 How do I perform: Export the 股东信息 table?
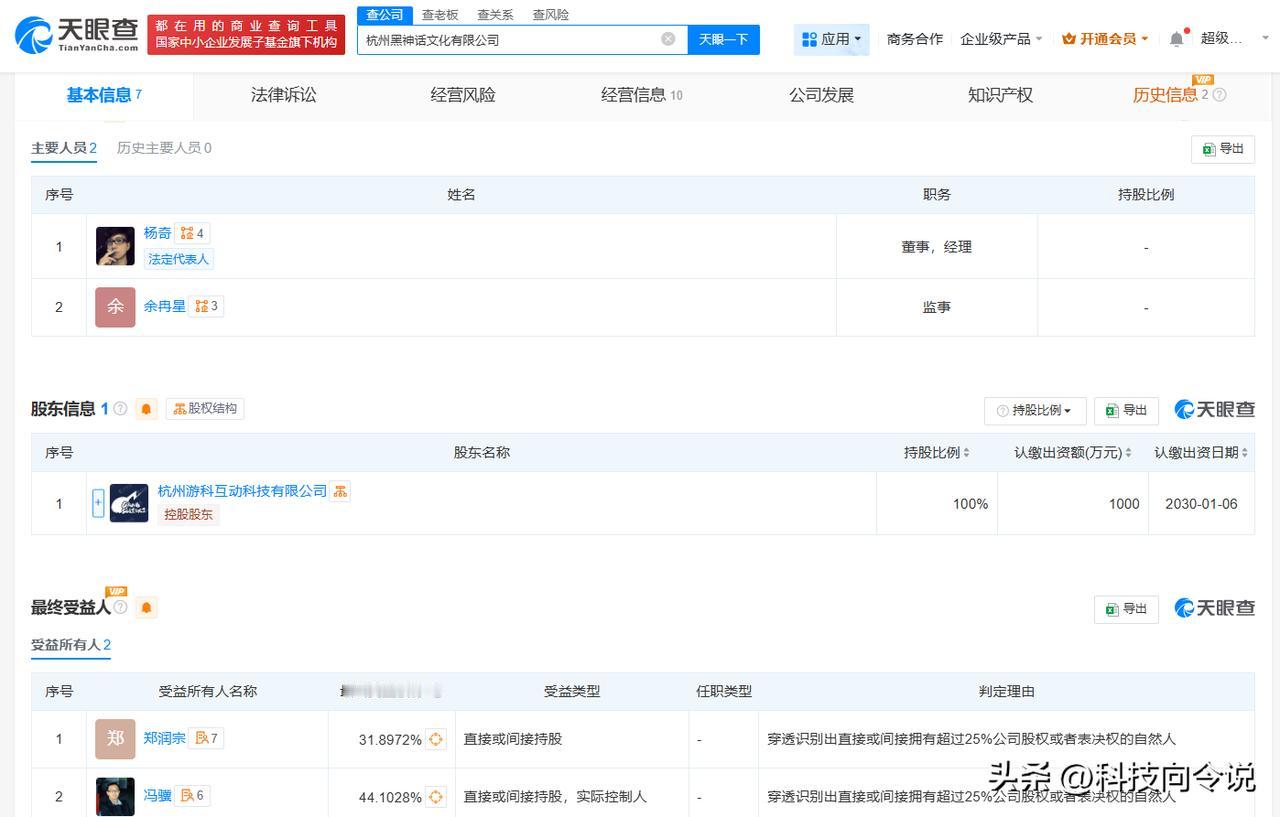point(1126,410)
